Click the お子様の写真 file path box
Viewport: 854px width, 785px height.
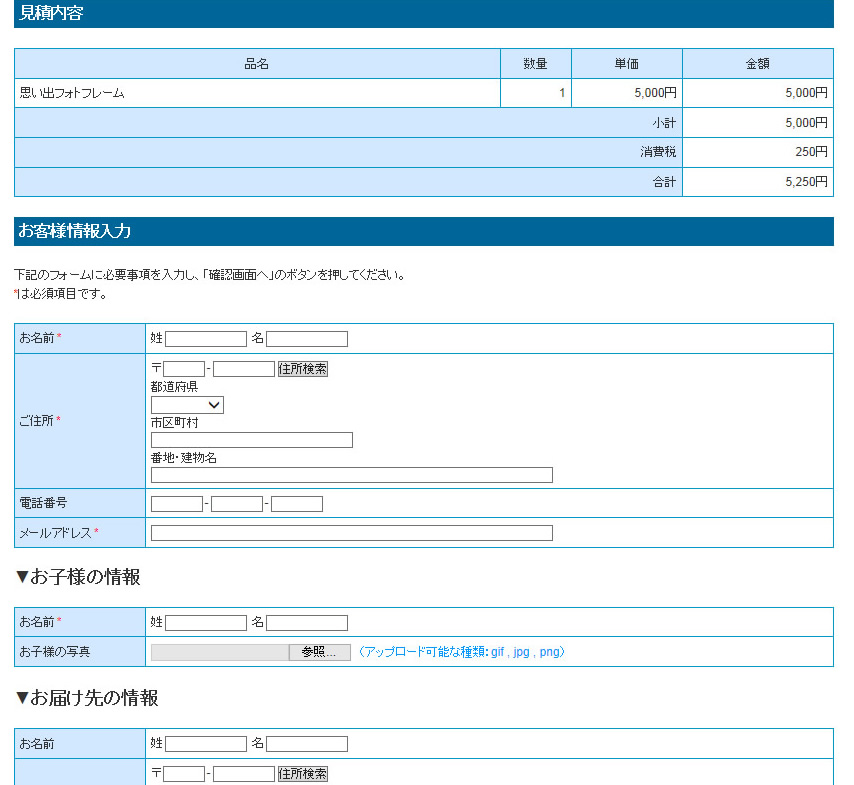tap(220, 652)
